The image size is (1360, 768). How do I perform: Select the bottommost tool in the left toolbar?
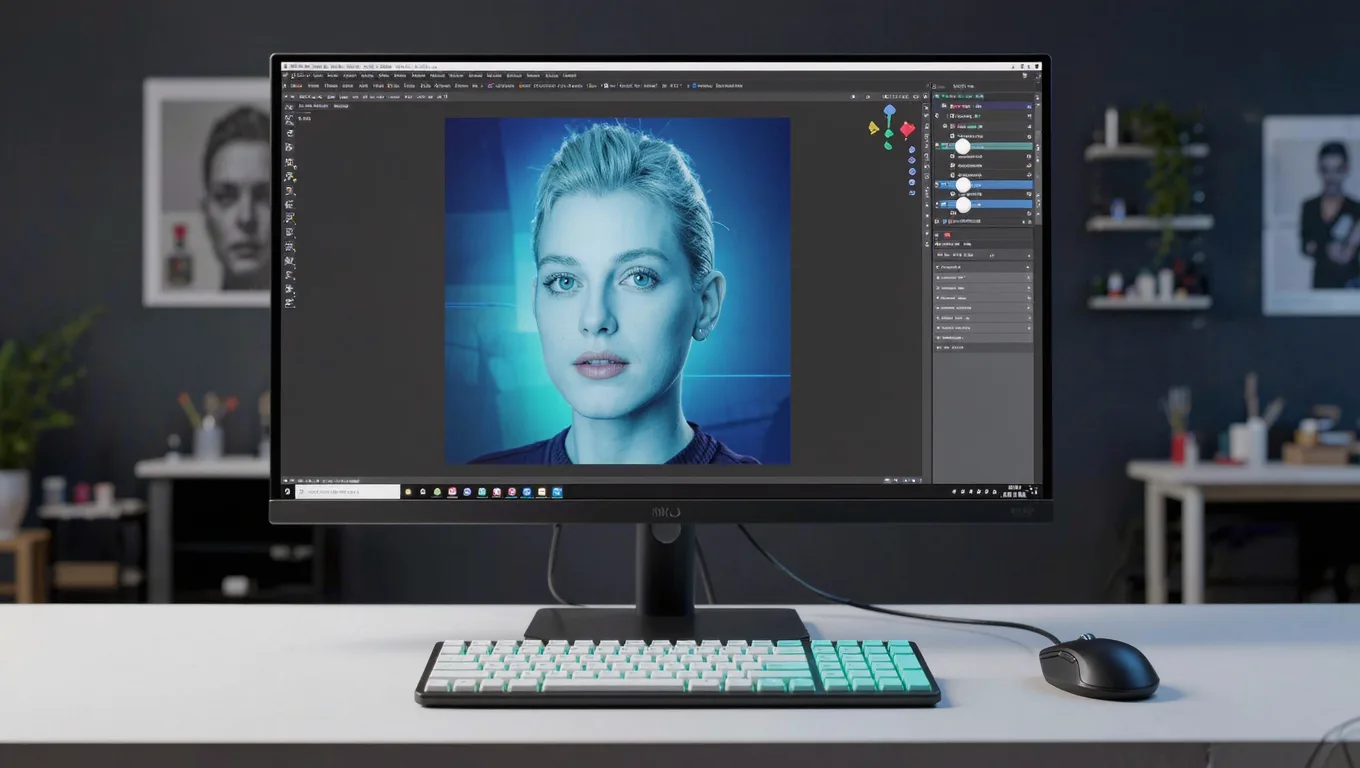pyautogui.click(x=290, y=301)
